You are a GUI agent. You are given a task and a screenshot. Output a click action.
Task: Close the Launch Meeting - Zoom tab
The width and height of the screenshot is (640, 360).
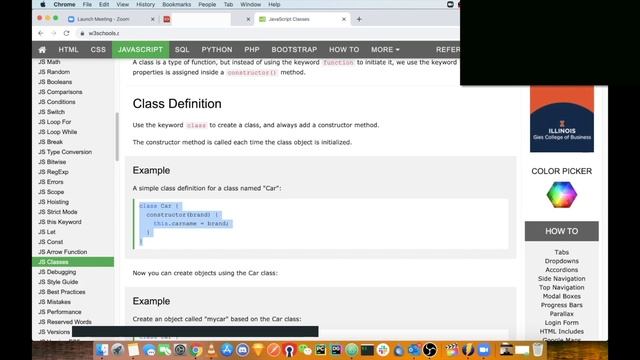pos(153,19)
